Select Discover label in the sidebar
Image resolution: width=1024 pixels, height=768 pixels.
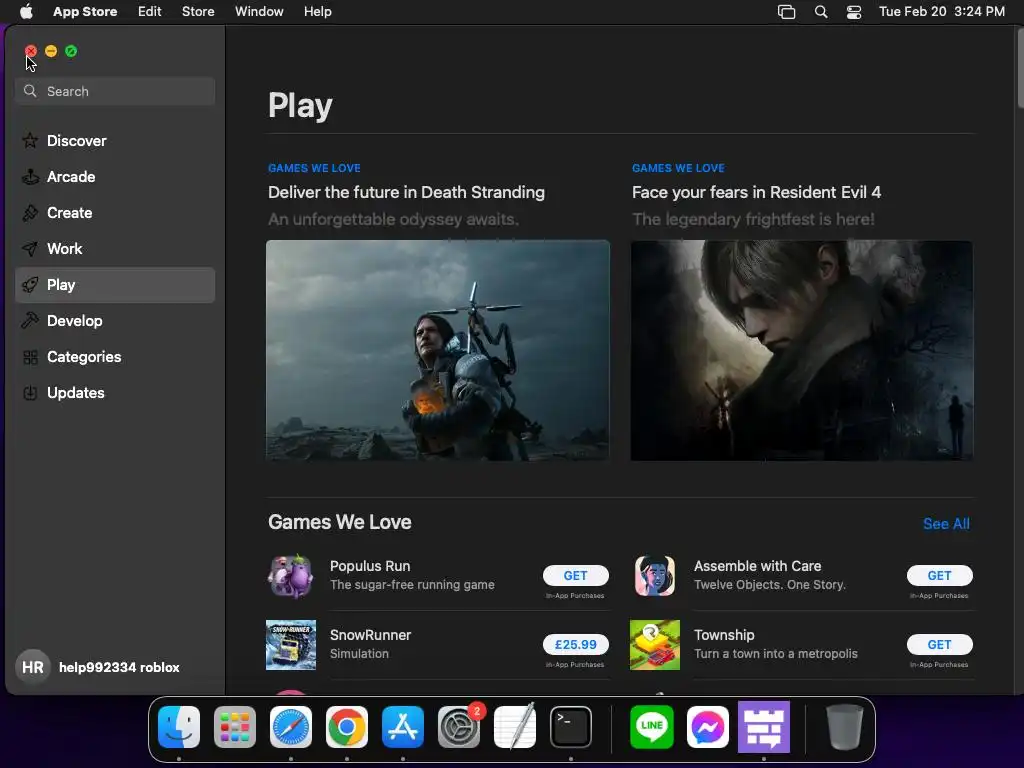76,141
